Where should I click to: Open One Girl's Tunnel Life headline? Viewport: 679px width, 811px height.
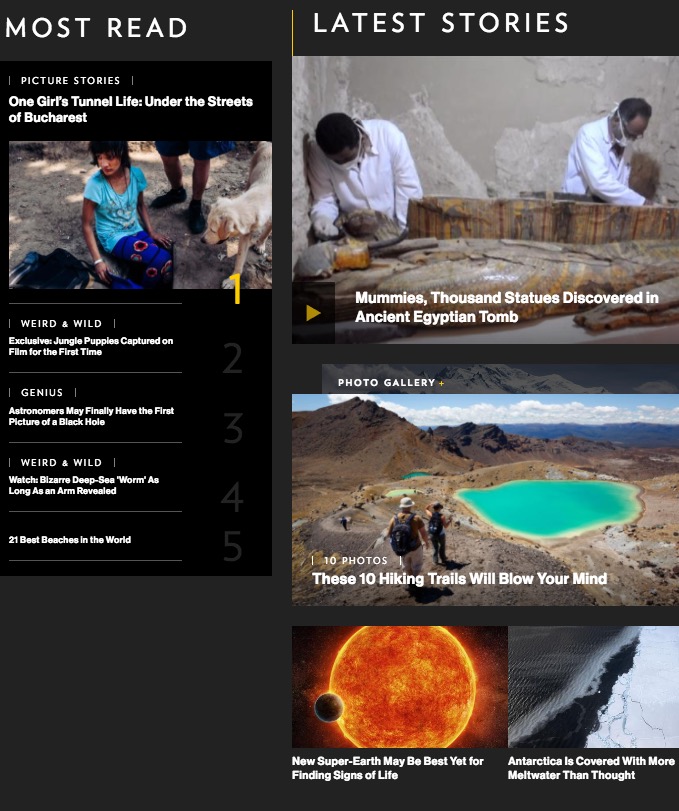[131, 109]
